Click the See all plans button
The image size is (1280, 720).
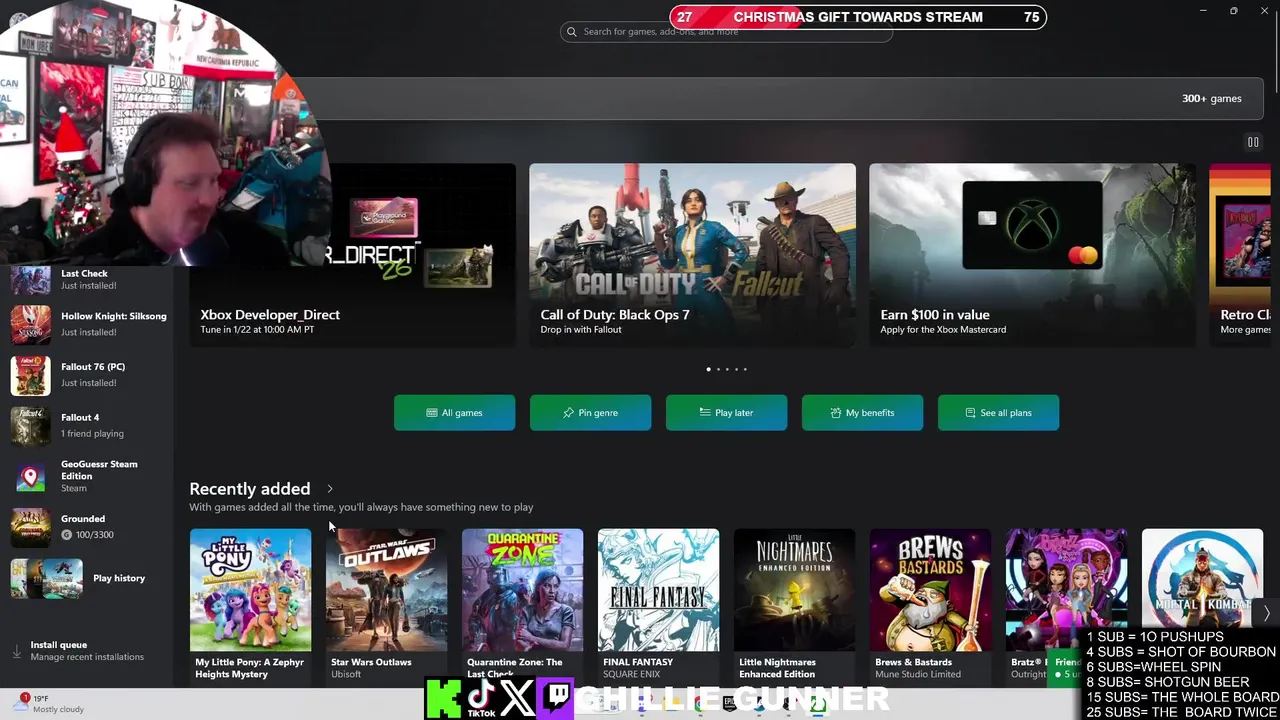pyautogui.click(x=998, y=412)
